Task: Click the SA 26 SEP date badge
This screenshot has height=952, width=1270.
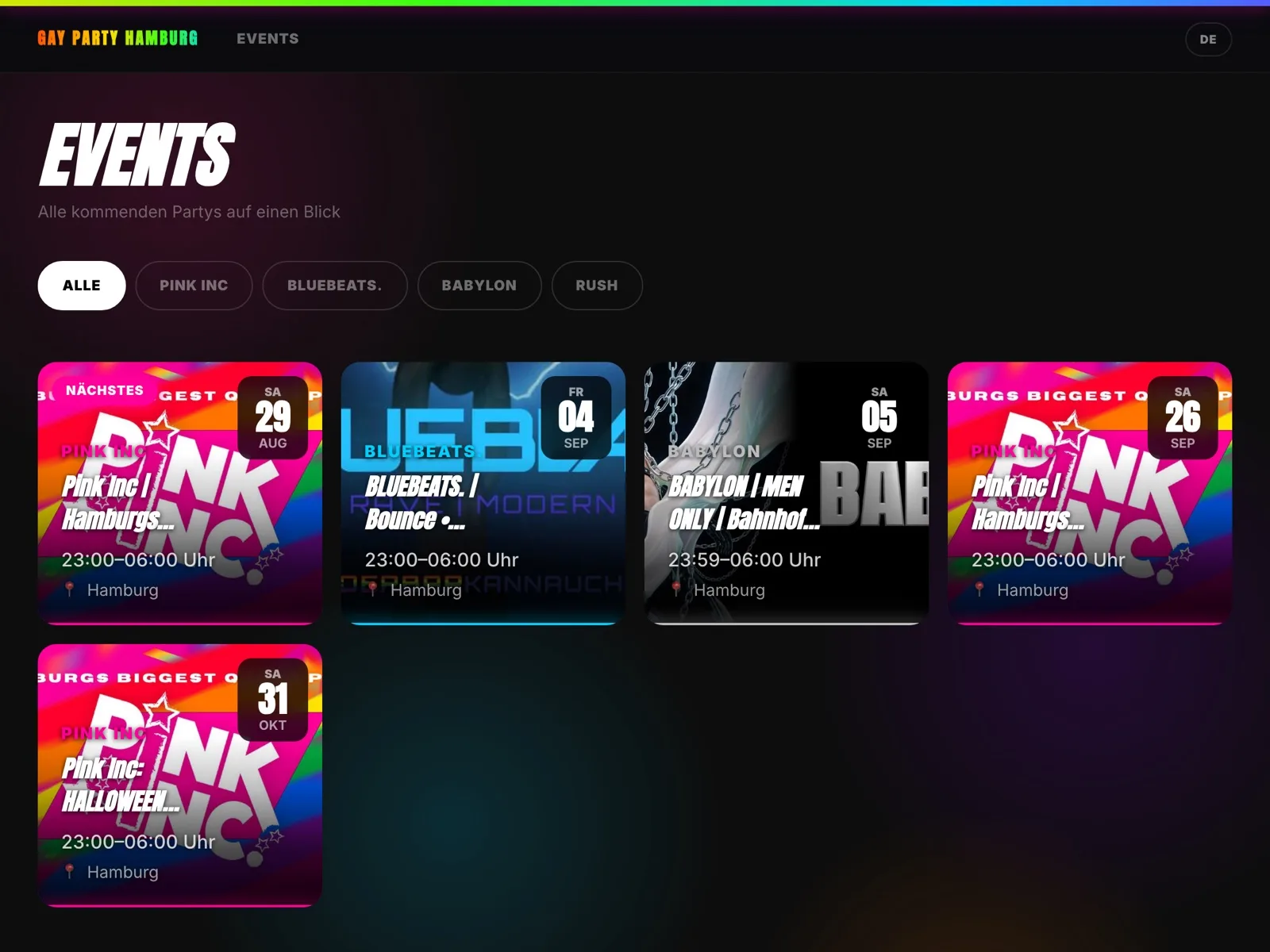Action: tap(1183, 417)
